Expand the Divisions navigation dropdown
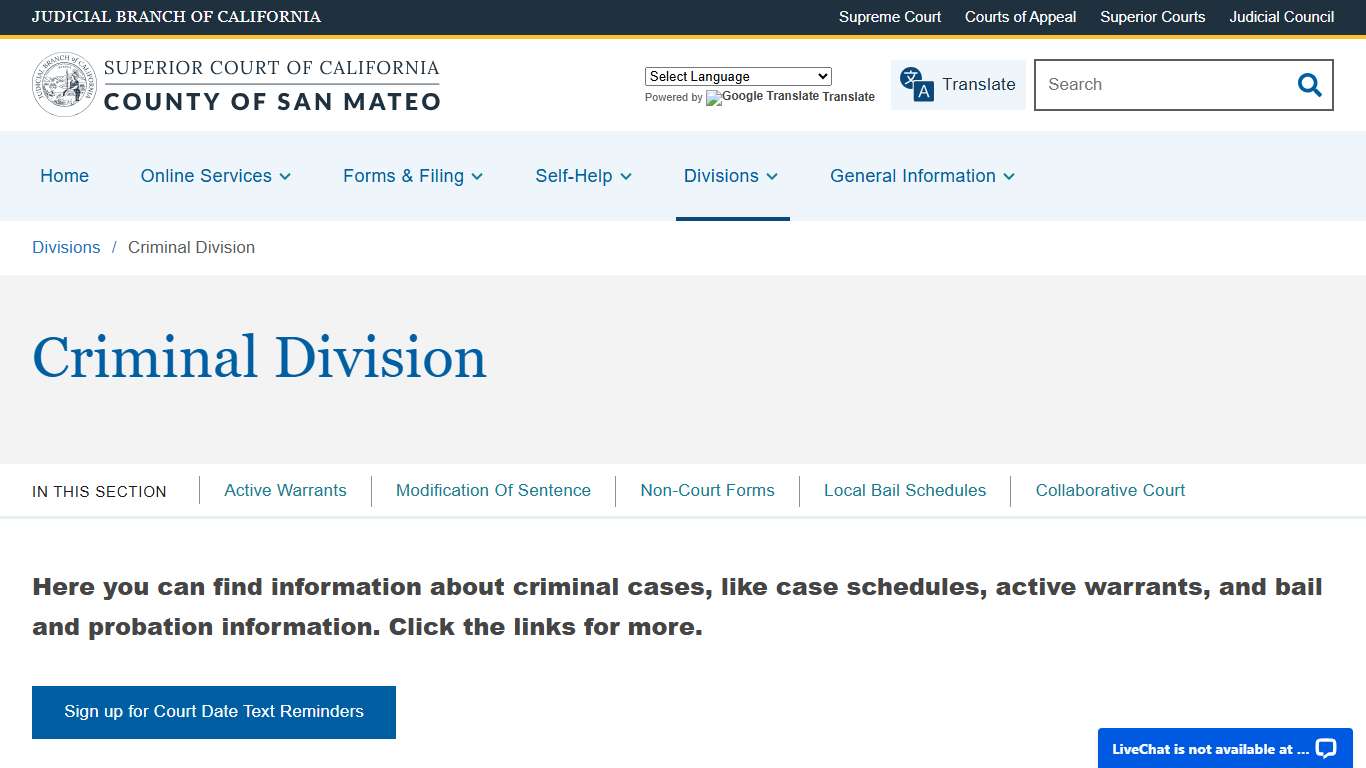This screenshot has width=1366, height=768. tap(731, 176)
